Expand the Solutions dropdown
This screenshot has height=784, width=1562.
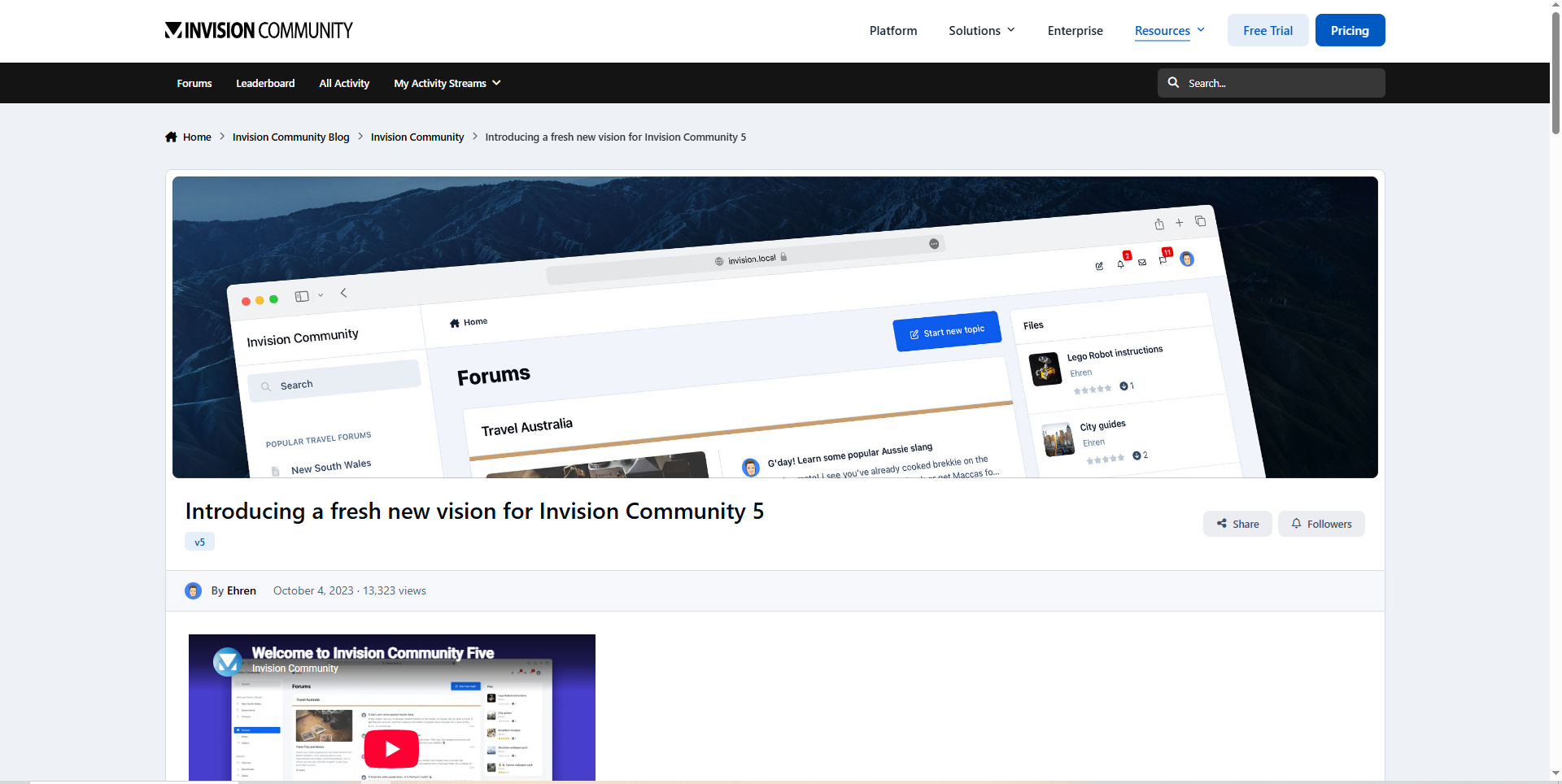(982, 31)
